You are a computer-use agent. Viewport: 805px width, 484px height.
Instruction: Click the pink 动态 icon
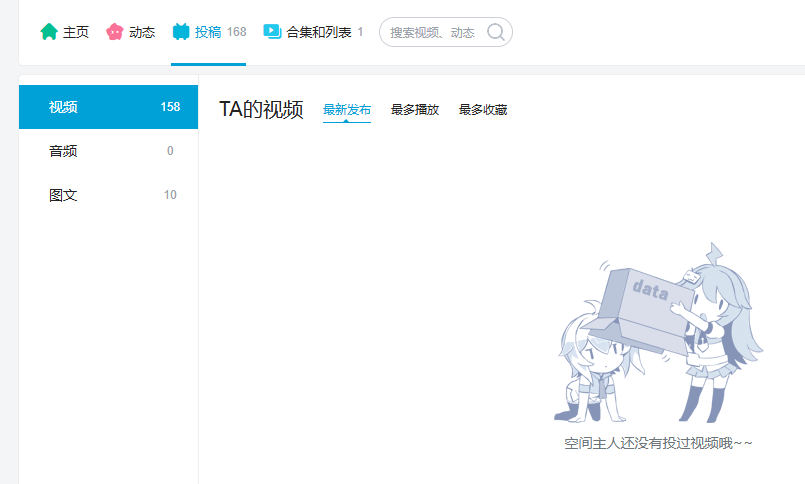coord(115,32)
